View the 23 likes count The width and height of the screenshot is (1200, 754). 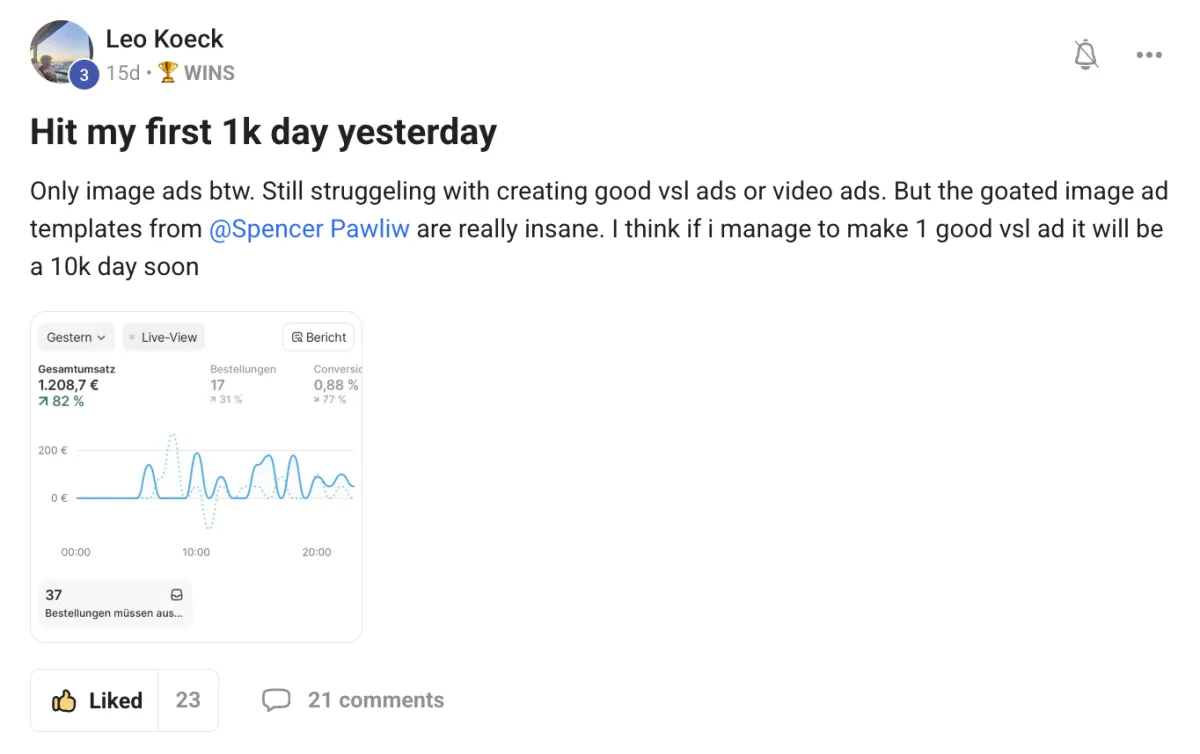188,700
